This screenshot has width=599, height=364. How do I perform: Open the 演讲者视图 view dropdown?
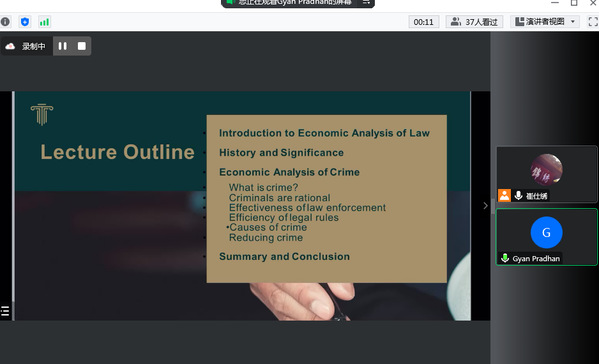tap(545, 22)
